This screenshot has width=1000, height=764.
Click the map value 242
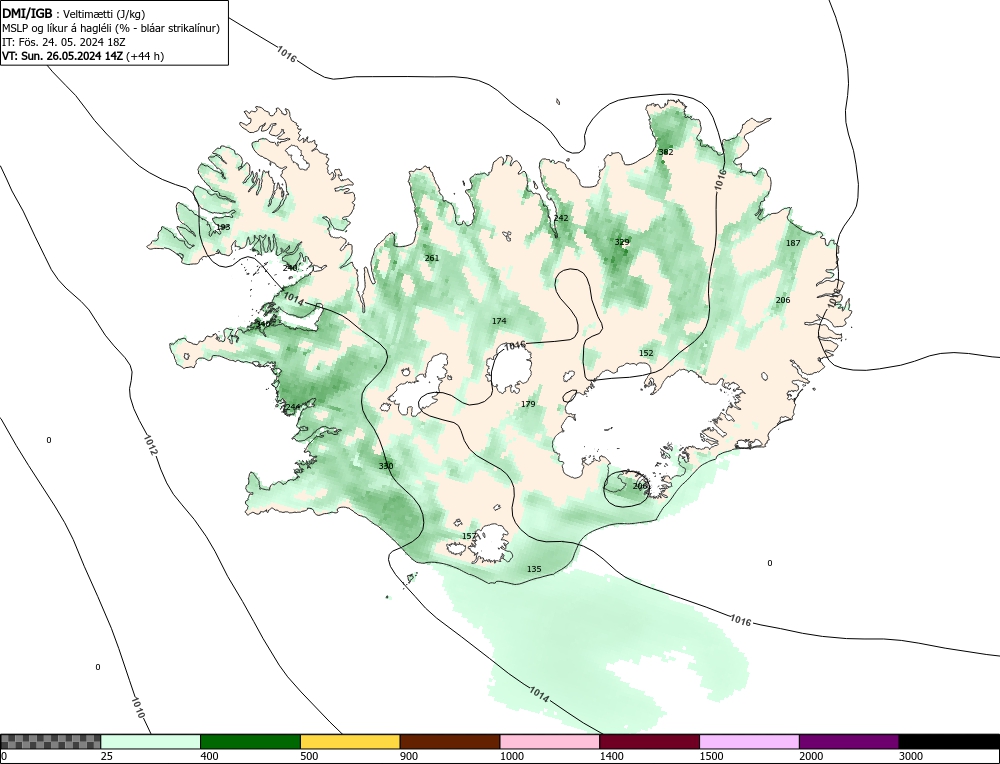(x=561, y=218)
